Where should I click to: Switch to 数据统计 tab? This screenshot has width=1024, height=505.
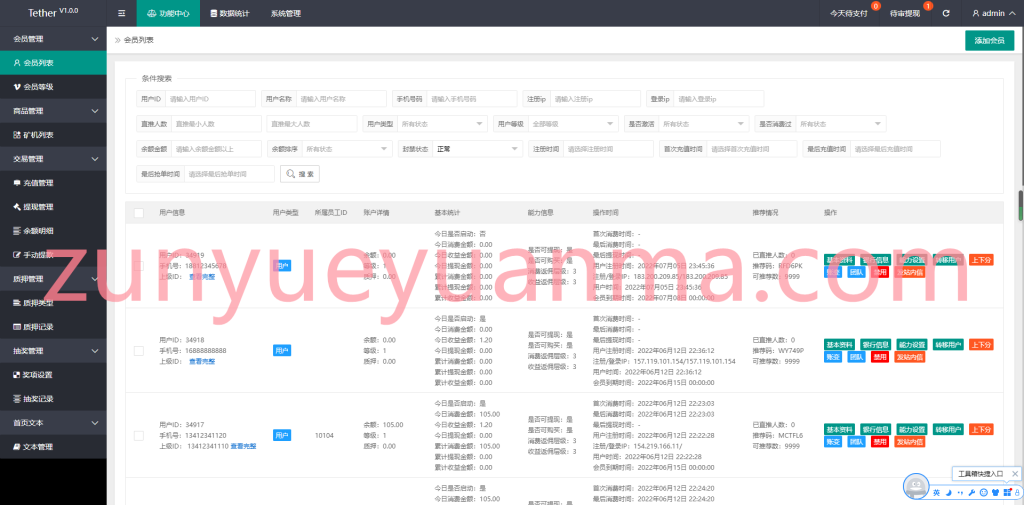229,13
